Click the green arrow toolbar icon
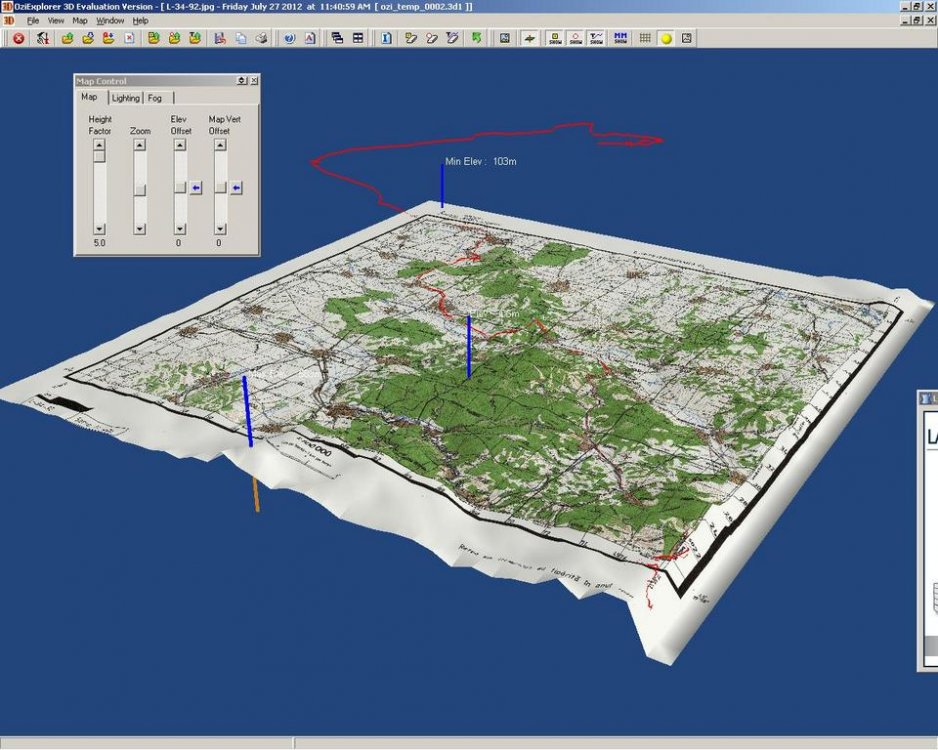 point(476,38)
